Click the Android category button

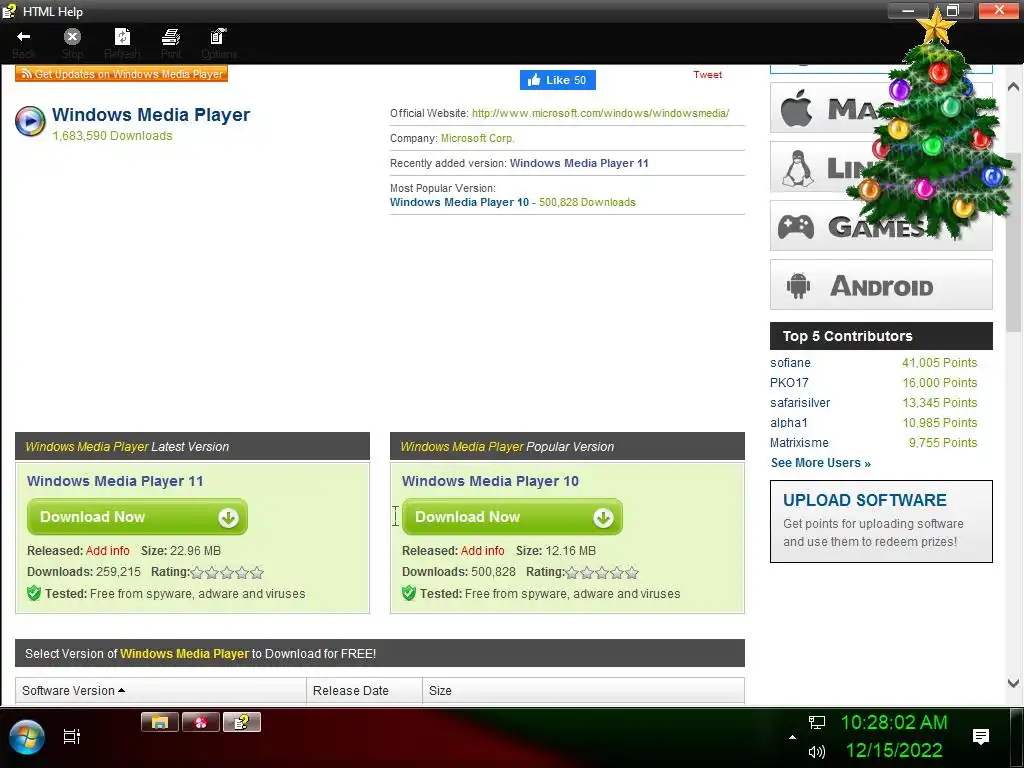tap(881, 285)
